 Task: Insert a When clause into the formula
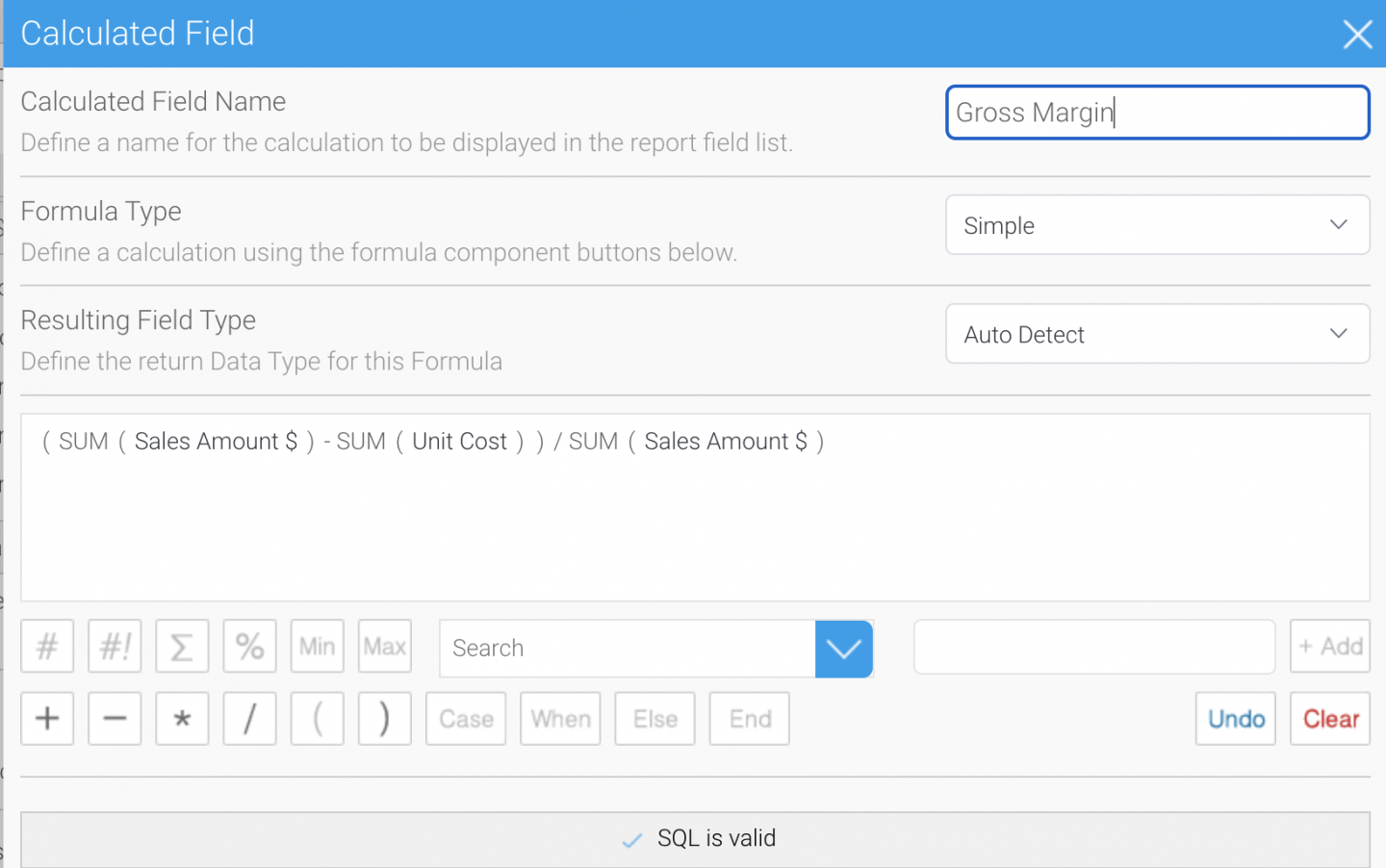coord(560,718)
